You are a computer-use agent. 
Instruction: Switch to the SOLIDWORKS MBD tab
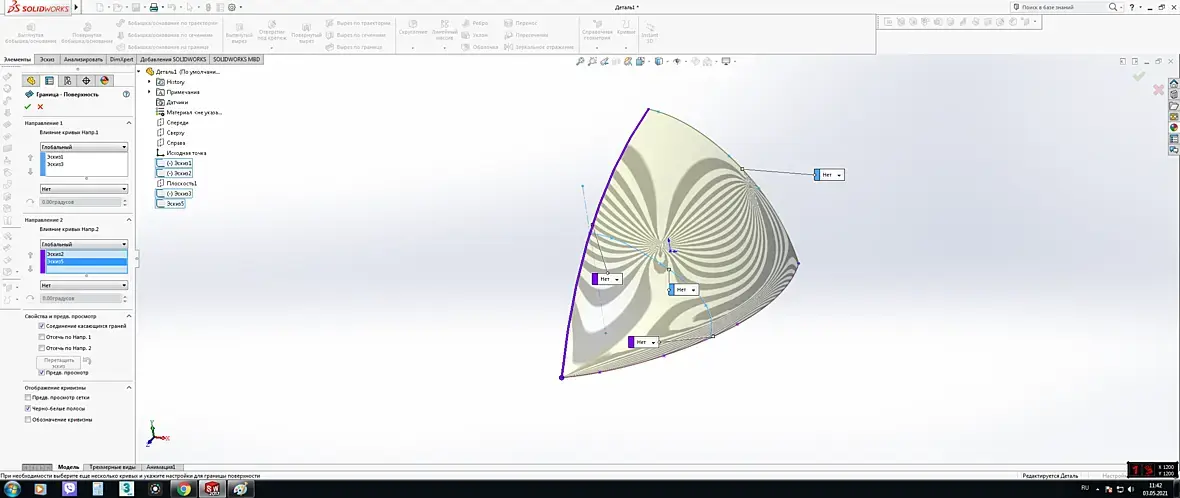237,59
